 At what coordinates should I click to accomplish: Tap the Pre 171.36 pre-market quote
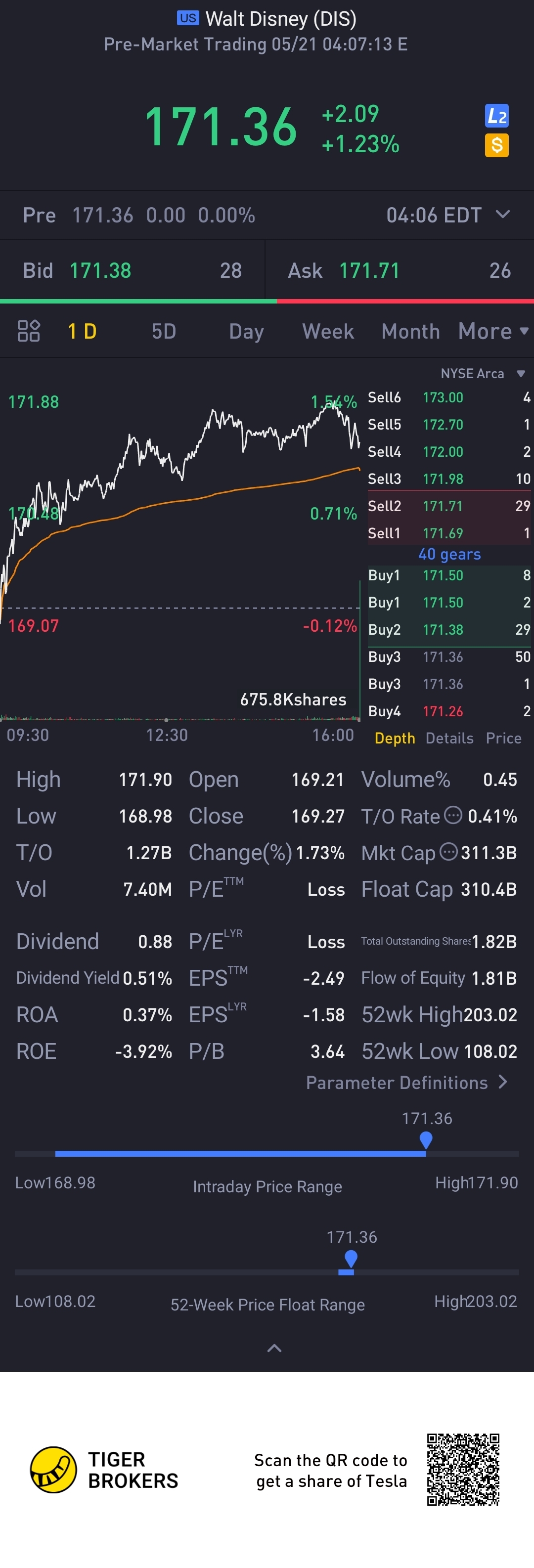tap(139, 215)
